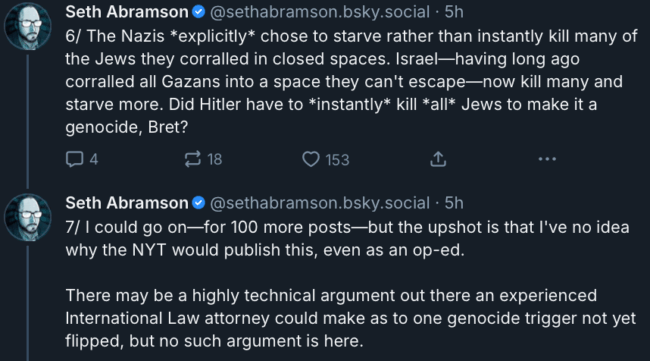
Task: Like the post with 153 likes
Action: click(x=311, y=160)
